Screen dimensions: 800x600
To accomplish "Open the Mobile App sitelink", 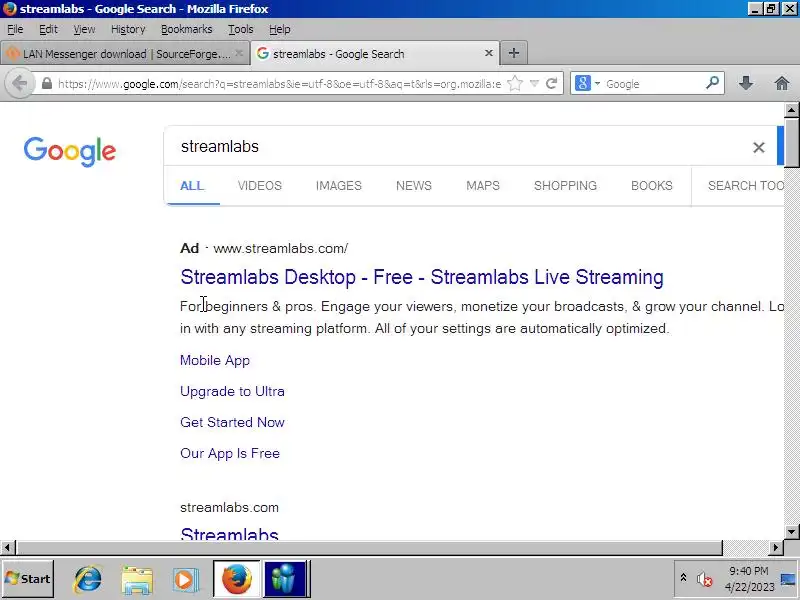I will (x=215, y=360).
